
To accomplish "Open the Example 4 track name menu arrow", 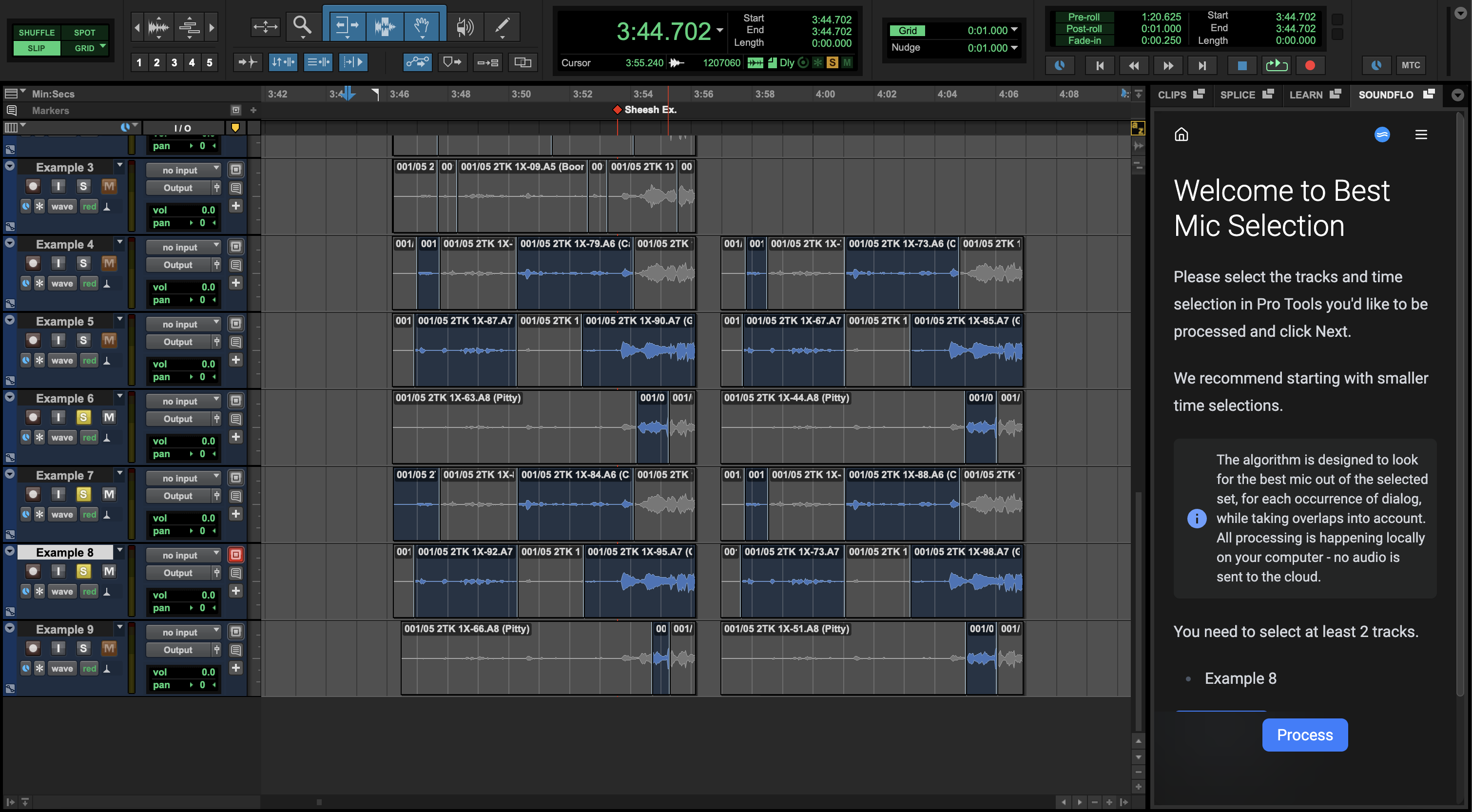I will point(119,242).
